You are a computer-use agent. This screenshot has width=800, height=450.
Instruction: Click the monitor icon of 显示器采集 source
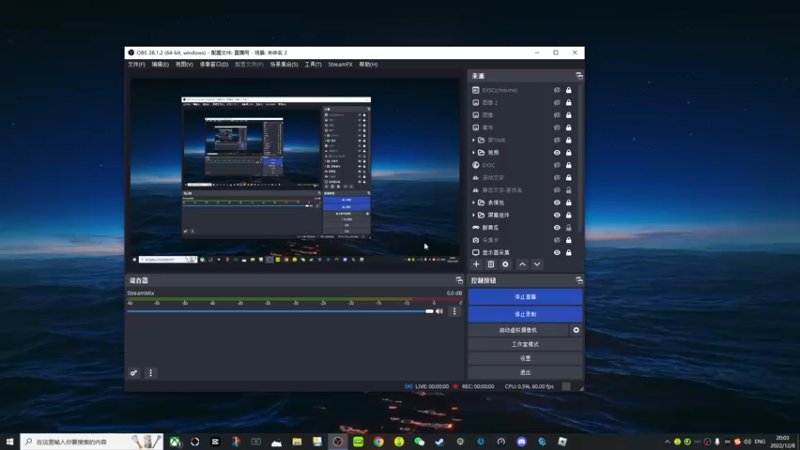coord(476,253)
